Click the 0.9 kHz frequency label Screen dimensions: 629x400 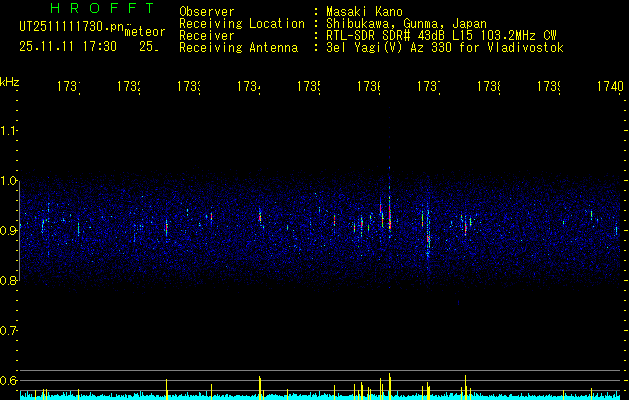pyautogui.click(x=8, y=231)
